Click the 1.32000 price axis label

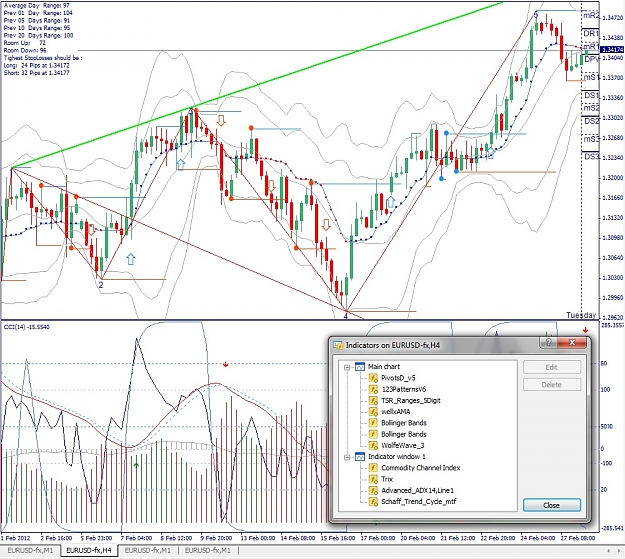point(612,178)
